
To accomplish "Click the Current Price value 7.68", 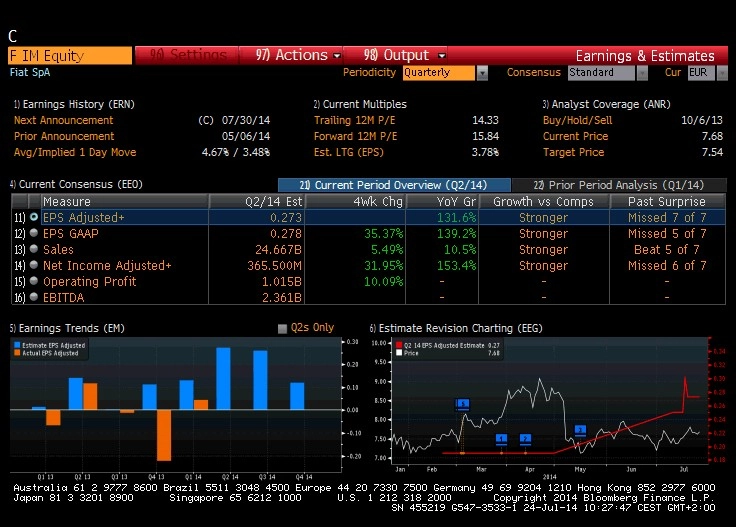I will (x=712, y=136).
